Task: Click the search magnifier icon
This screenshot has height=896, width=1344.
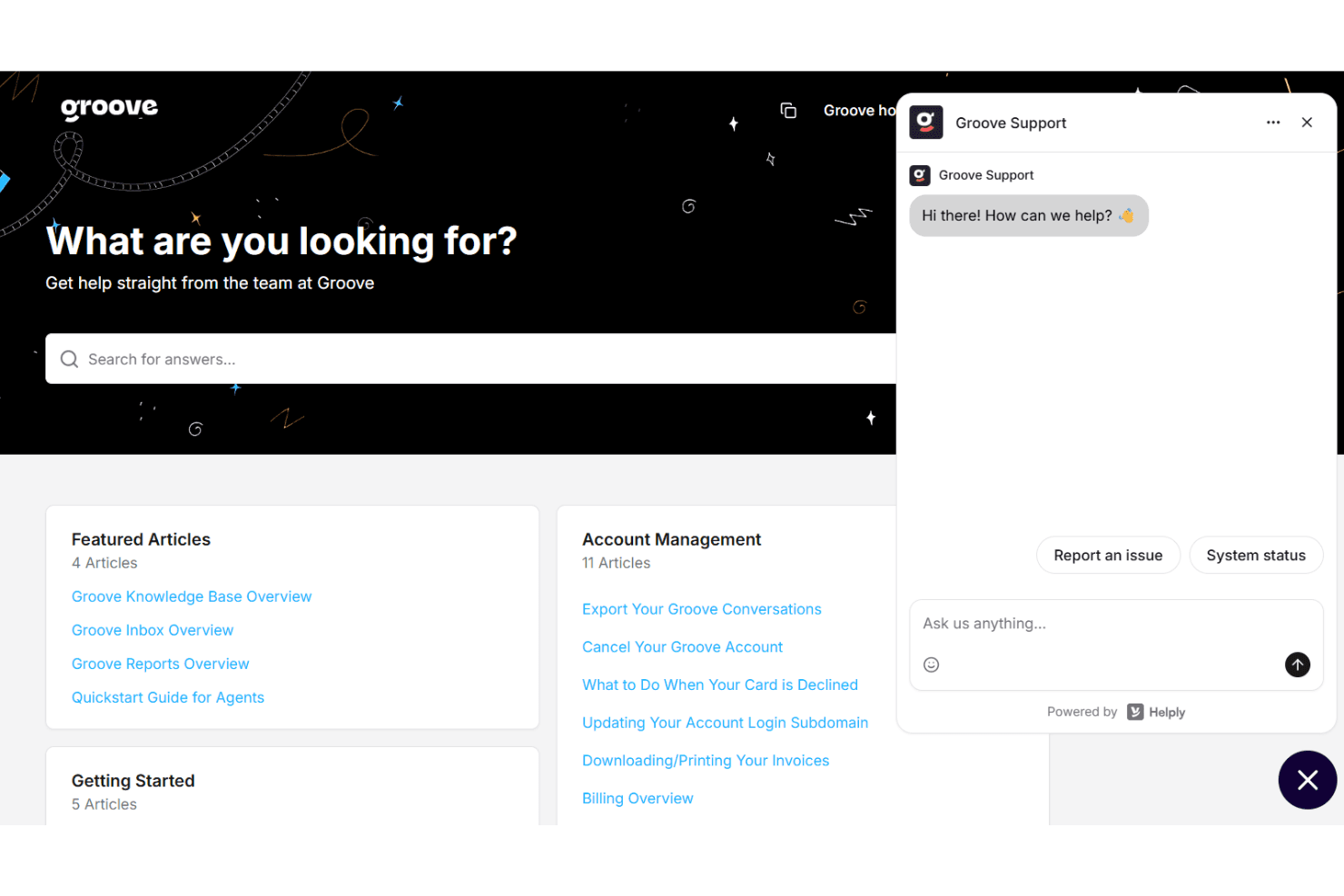Action: [69, 359]
